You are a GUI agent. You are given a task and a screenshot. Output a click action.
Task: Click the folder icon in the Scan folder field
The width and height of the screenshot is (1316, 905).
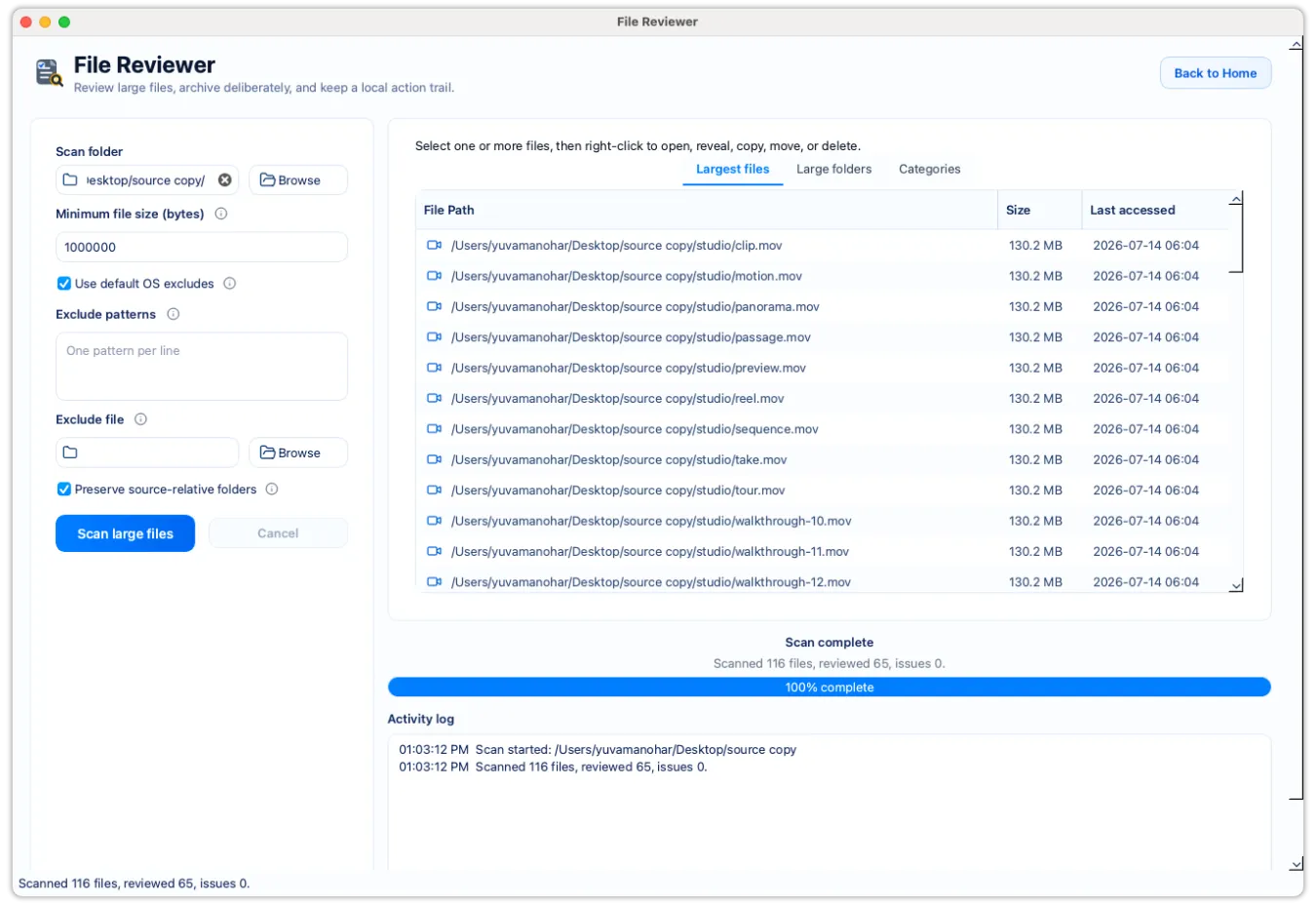point(70,180)
